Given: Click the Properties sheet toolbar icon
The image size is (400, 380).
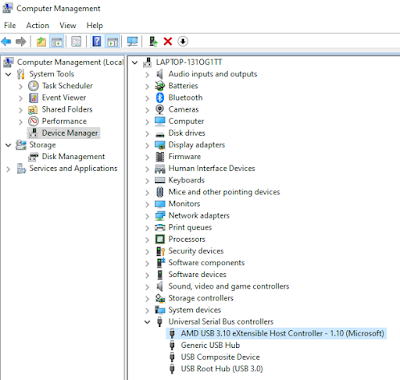Looking at the screenshot, I should tap(76, 42).
